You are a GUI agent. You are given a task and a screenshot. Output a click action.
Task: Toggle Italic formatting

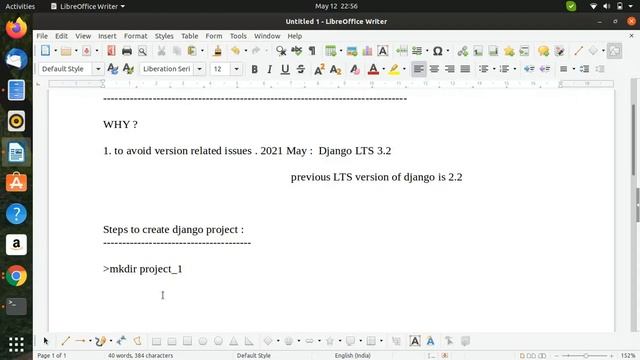coord(269,69)
